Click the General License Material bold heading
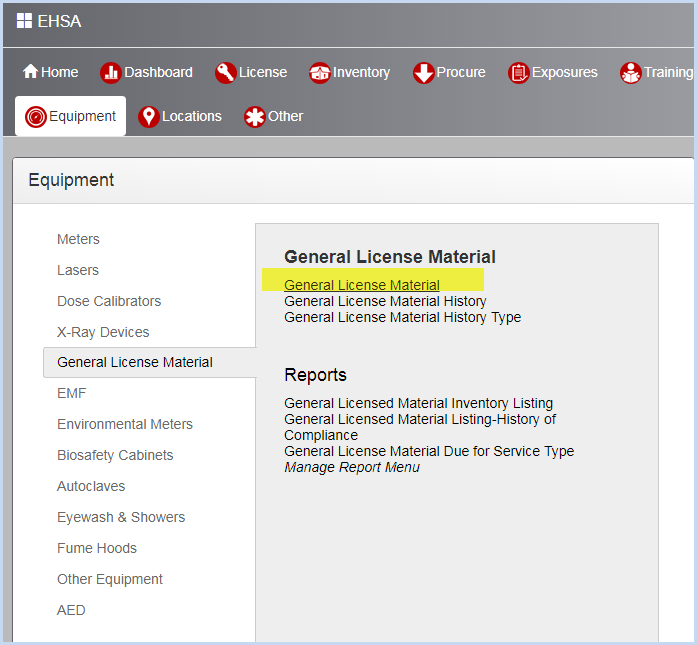This screenshot has width=697, height=645. pos(390,257)
